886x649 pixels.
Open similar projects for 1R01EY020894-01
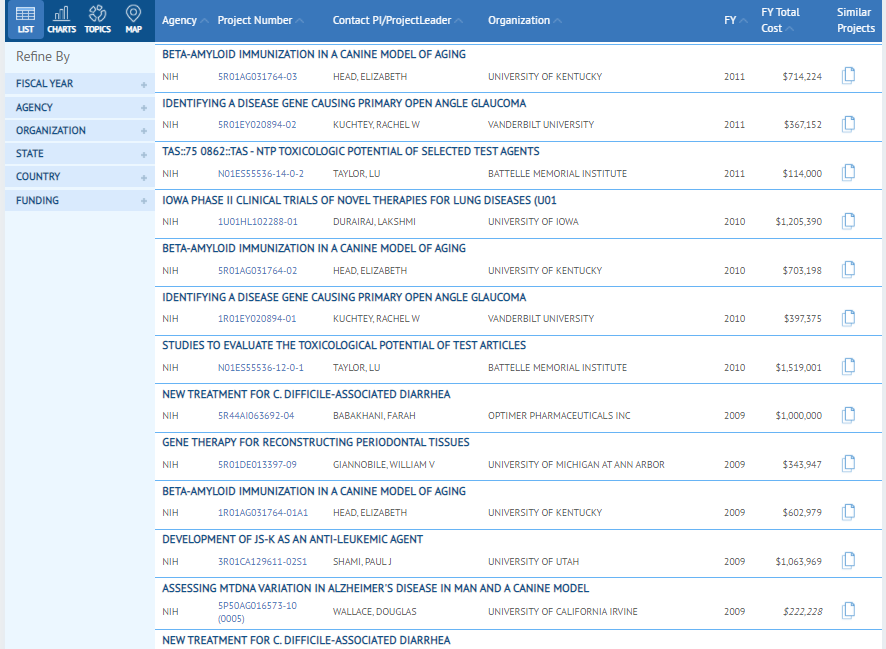[848, 318]
